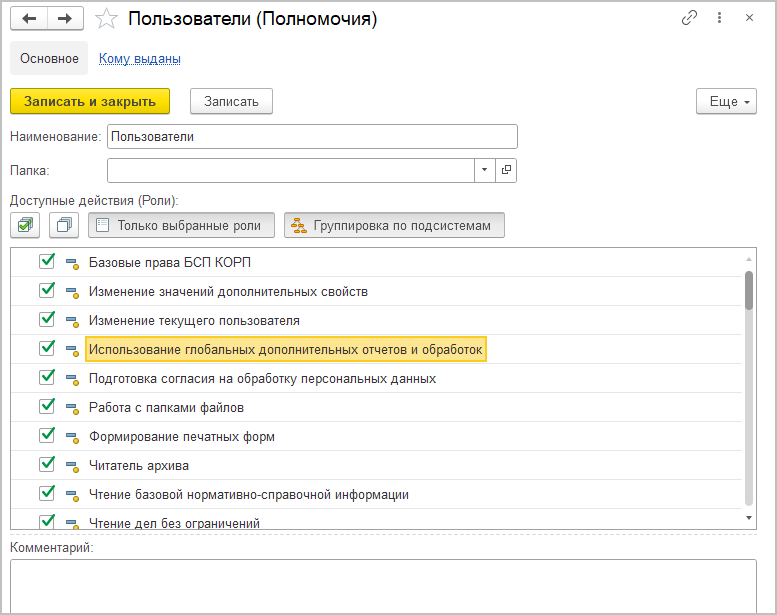Uncheck the Базовые права БСП КОРП role
Viewport: 777px width, 615px height.
(46, 262)
